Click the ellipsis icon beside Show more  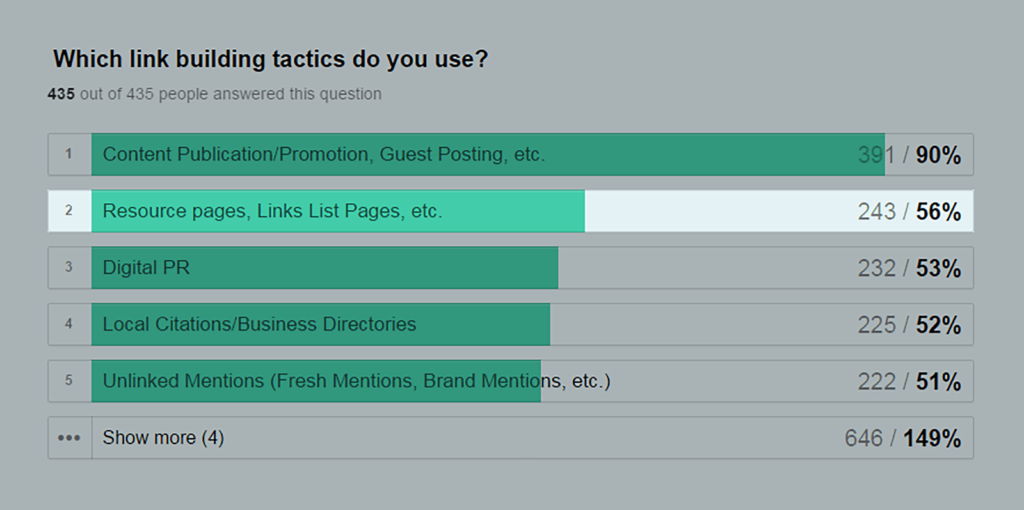tap(69, 438)
